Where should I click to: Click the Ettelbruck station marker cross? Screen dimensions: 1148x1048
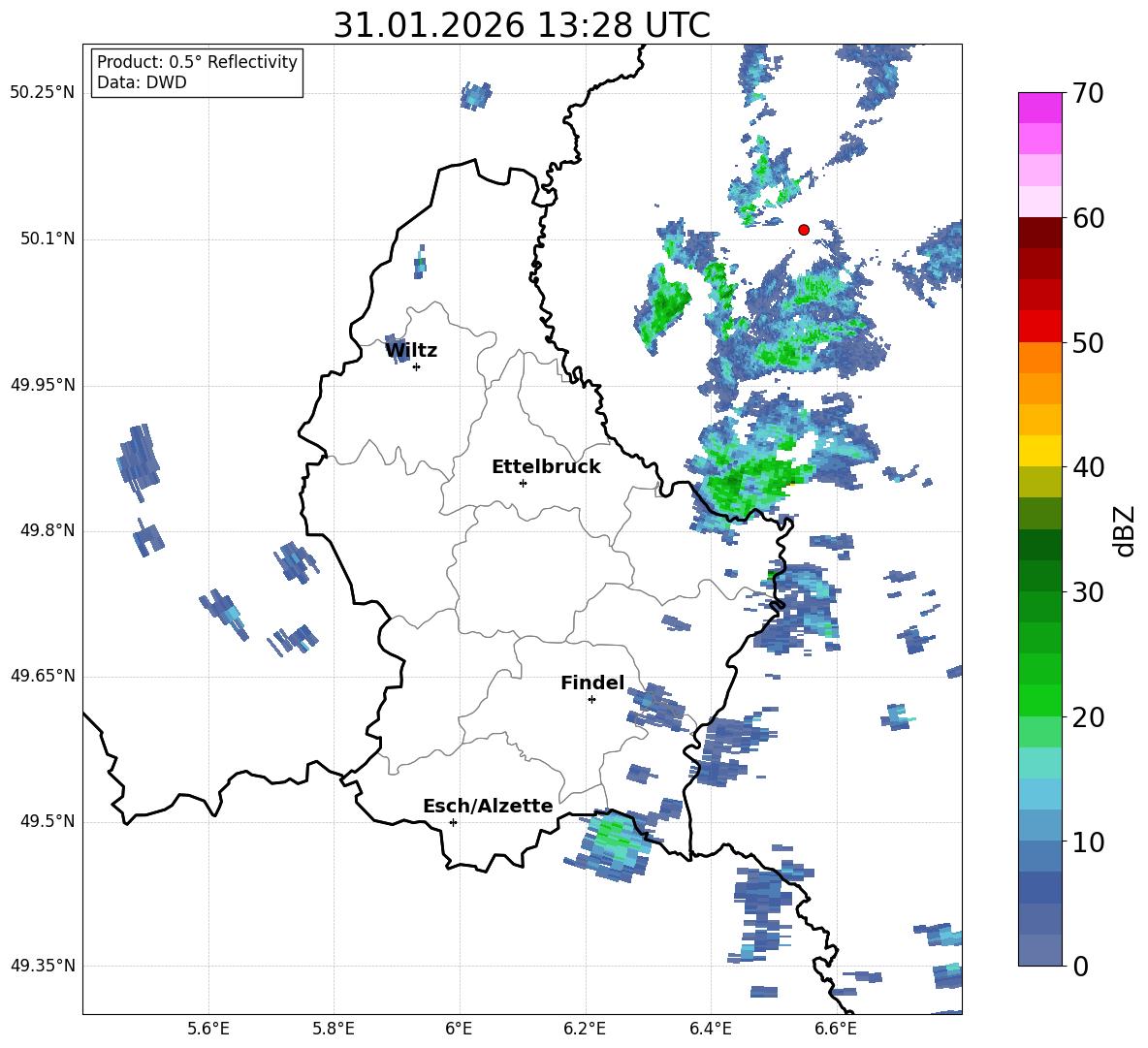[x=523, y=483]
